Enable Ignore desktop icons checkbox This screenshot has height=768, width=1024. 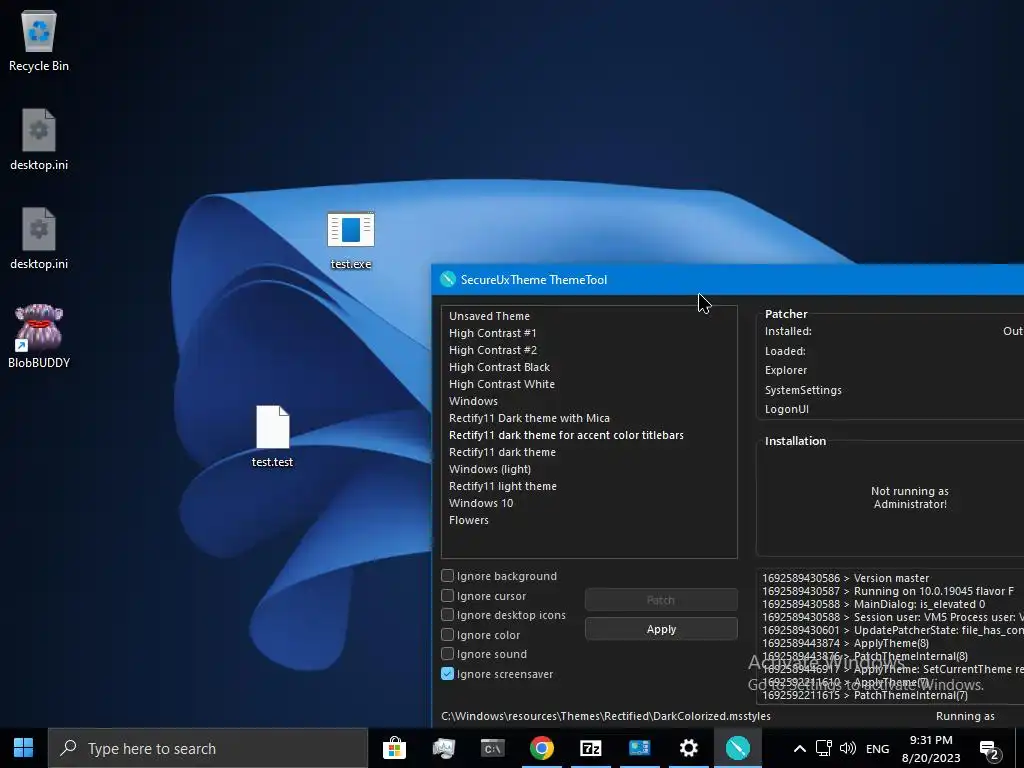447,615
